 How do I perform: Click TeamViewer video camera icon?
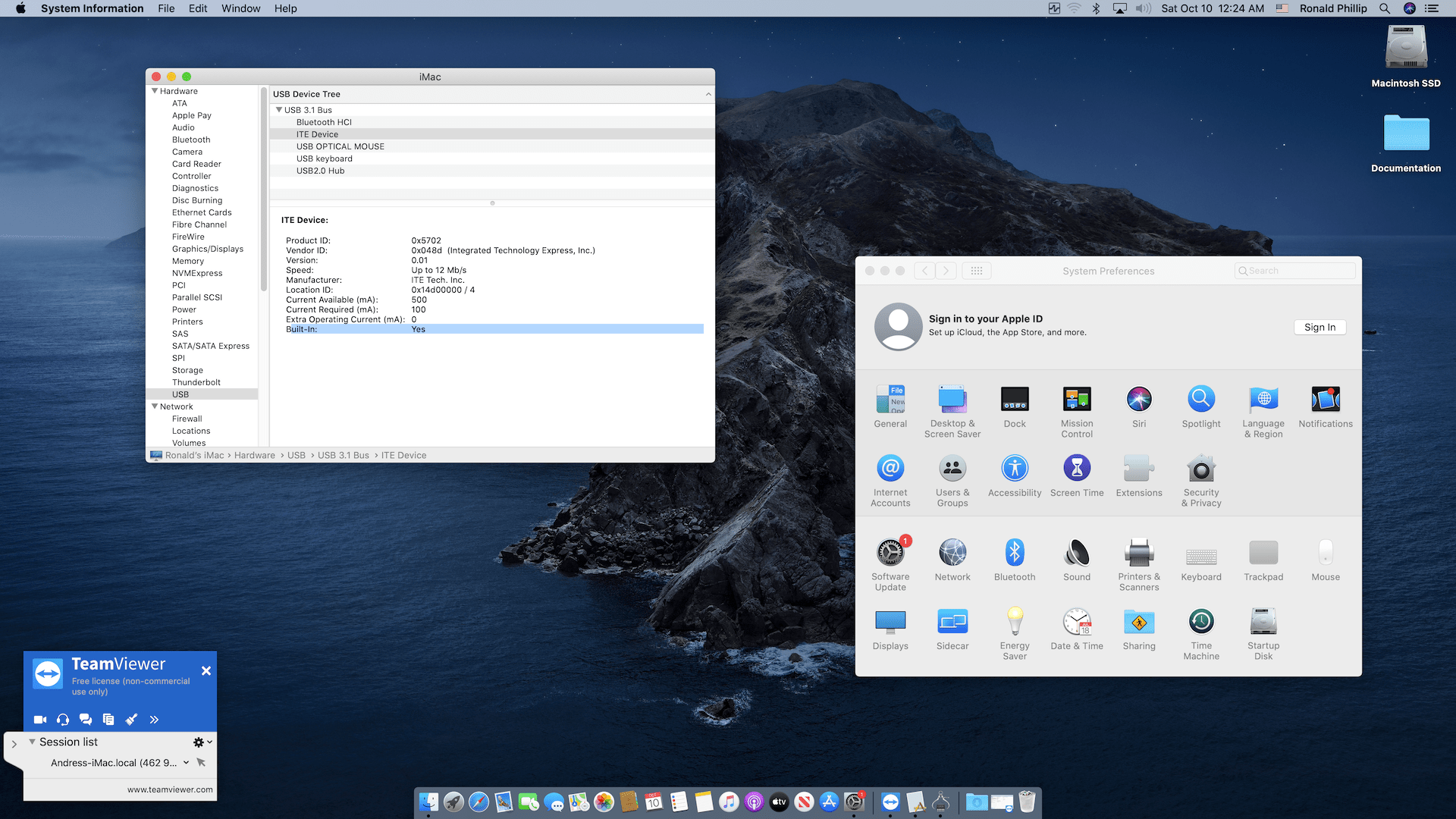coord(40,720)
